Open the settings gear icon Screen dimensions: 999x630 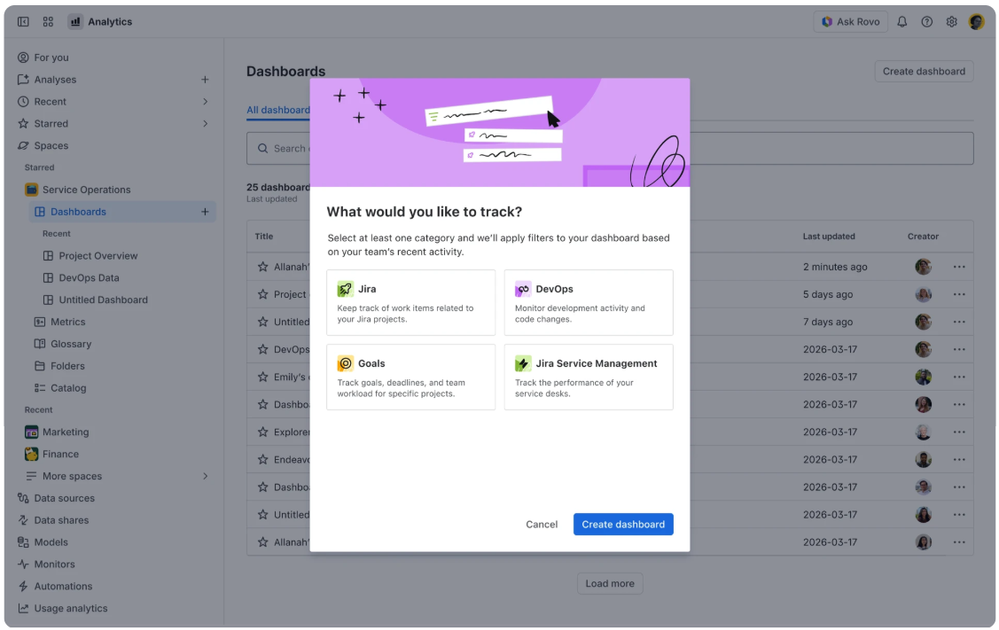[951, 22]
